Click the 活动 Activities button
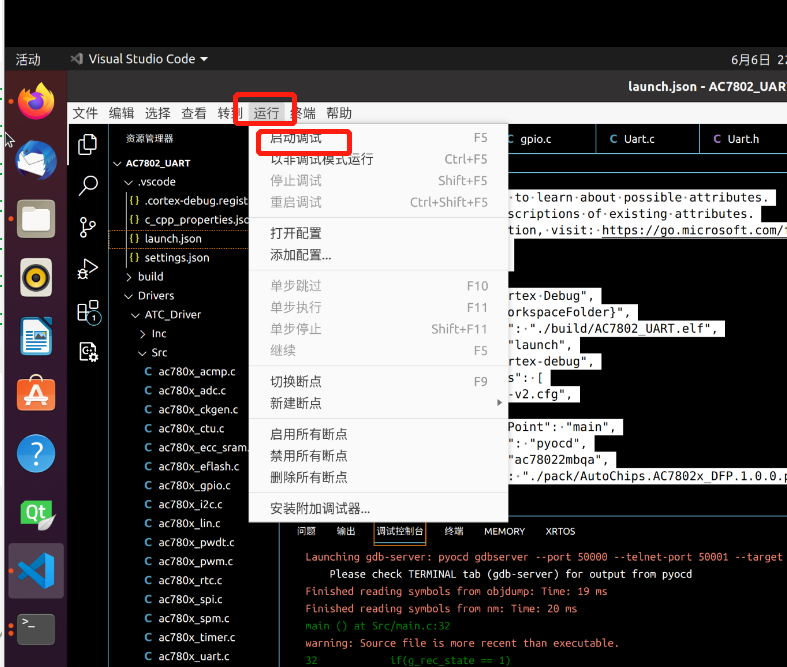Viewport: 787px width, 667px height. (28, 59)
